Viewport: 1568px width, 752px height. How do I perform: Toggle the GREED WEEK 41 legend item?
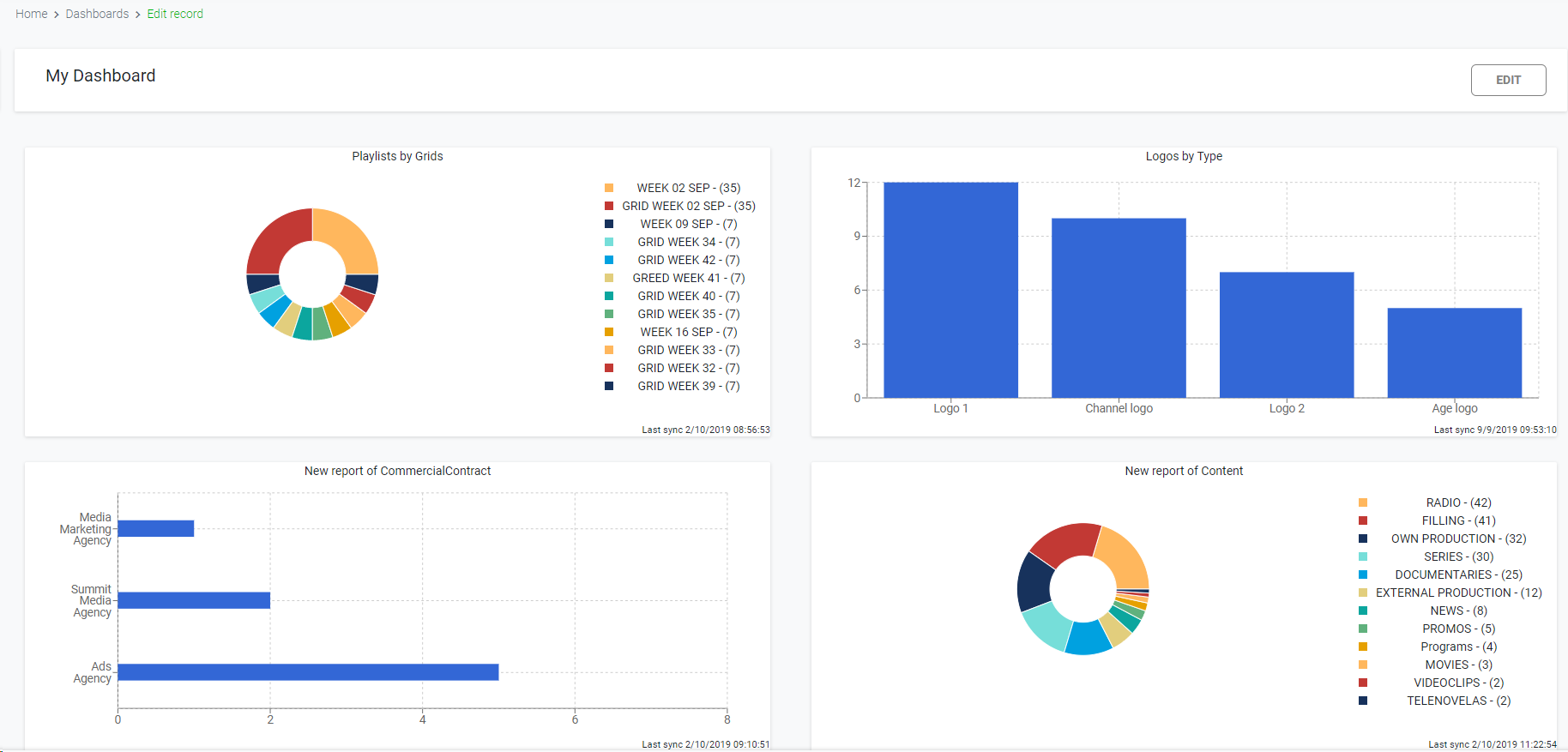click(688, 278)
